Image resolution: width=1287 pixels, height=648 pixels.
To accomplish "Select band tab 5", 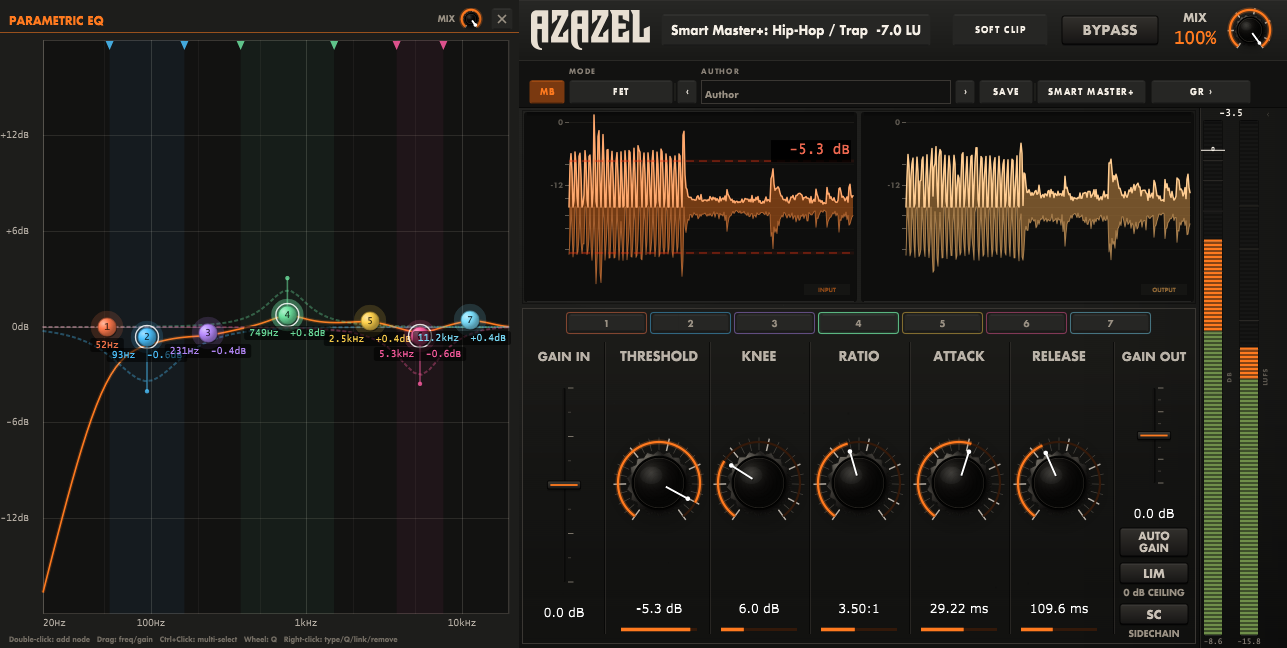I will [x=942, y=323].
